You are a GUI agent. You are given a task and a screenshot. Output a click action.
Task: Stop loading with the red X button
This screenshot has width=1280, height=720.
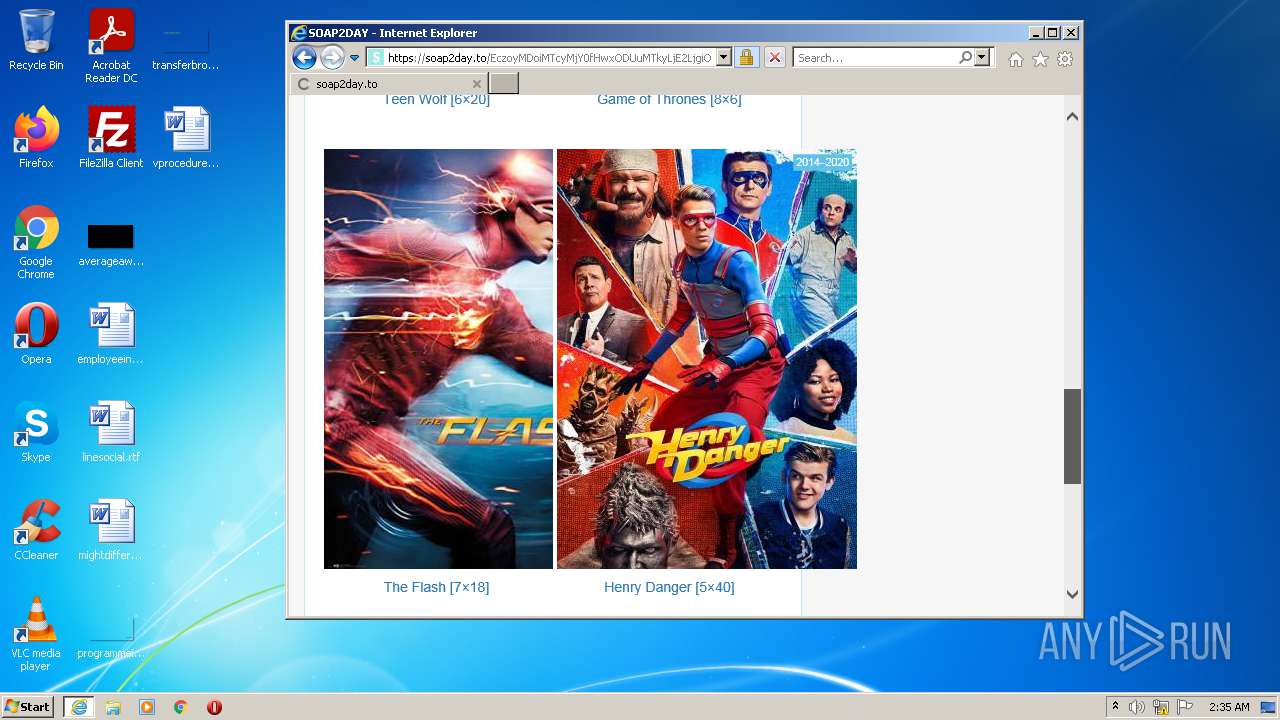pyautogui.click(x=774, y=58)
